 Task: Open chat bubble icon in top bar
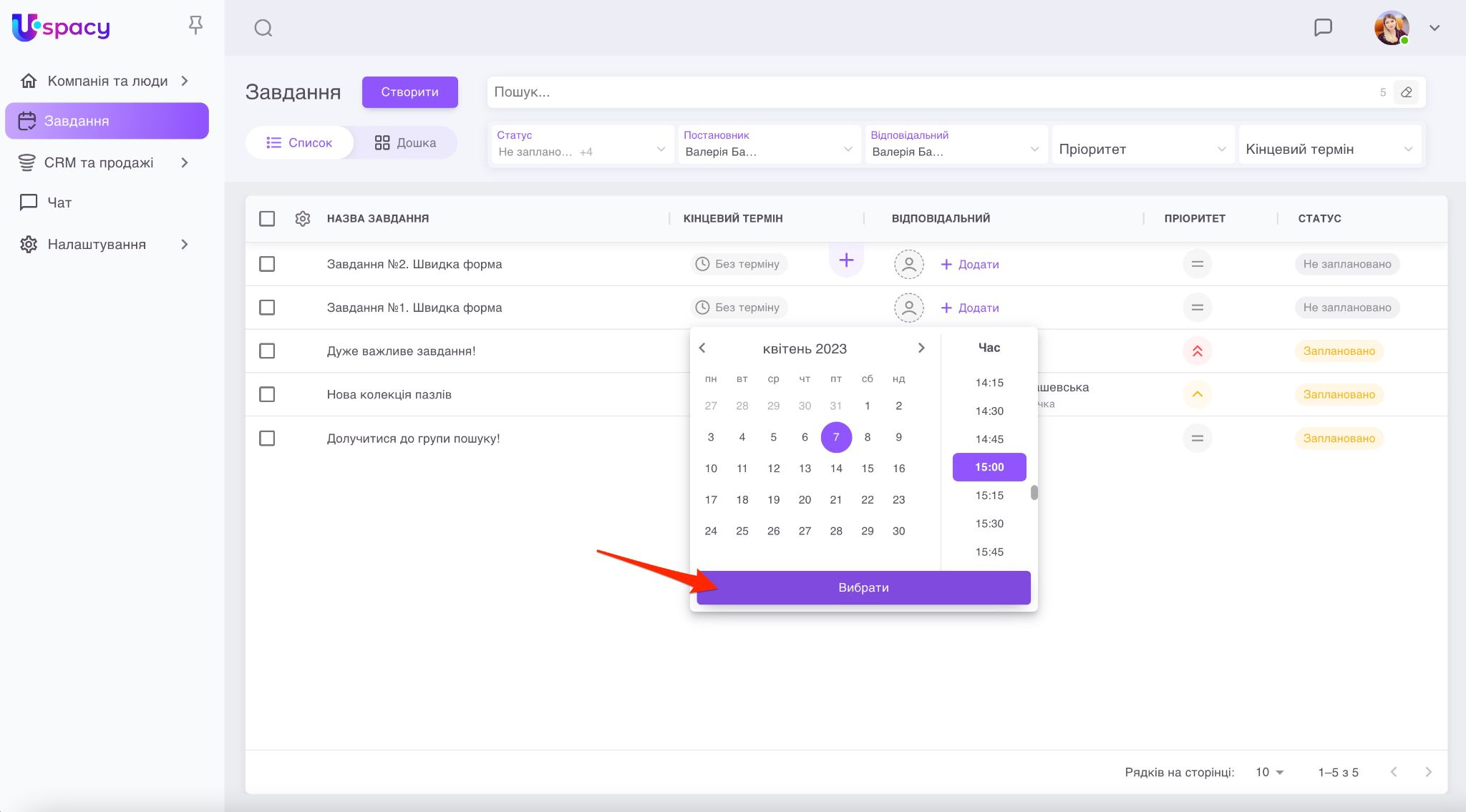tap(1323, 28)
